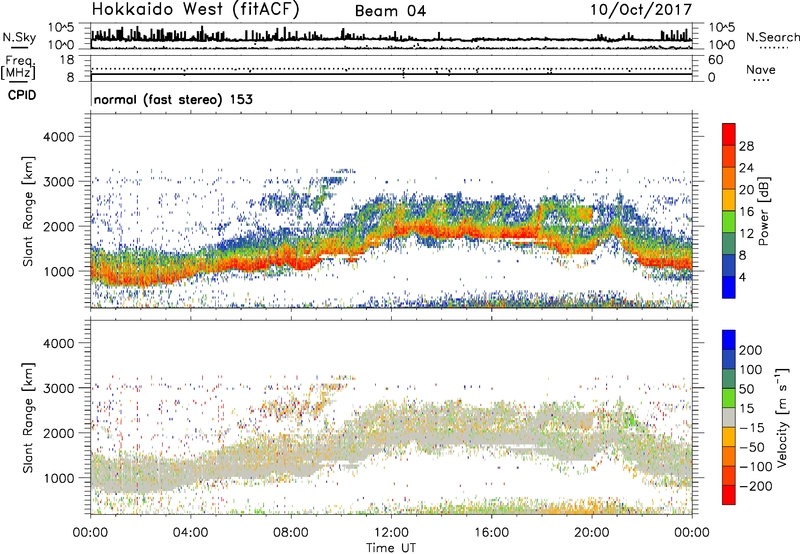This screenshot has width=800, height=554.
Task: Click the 'N.Sky' legend label
Action: [19, 37]
